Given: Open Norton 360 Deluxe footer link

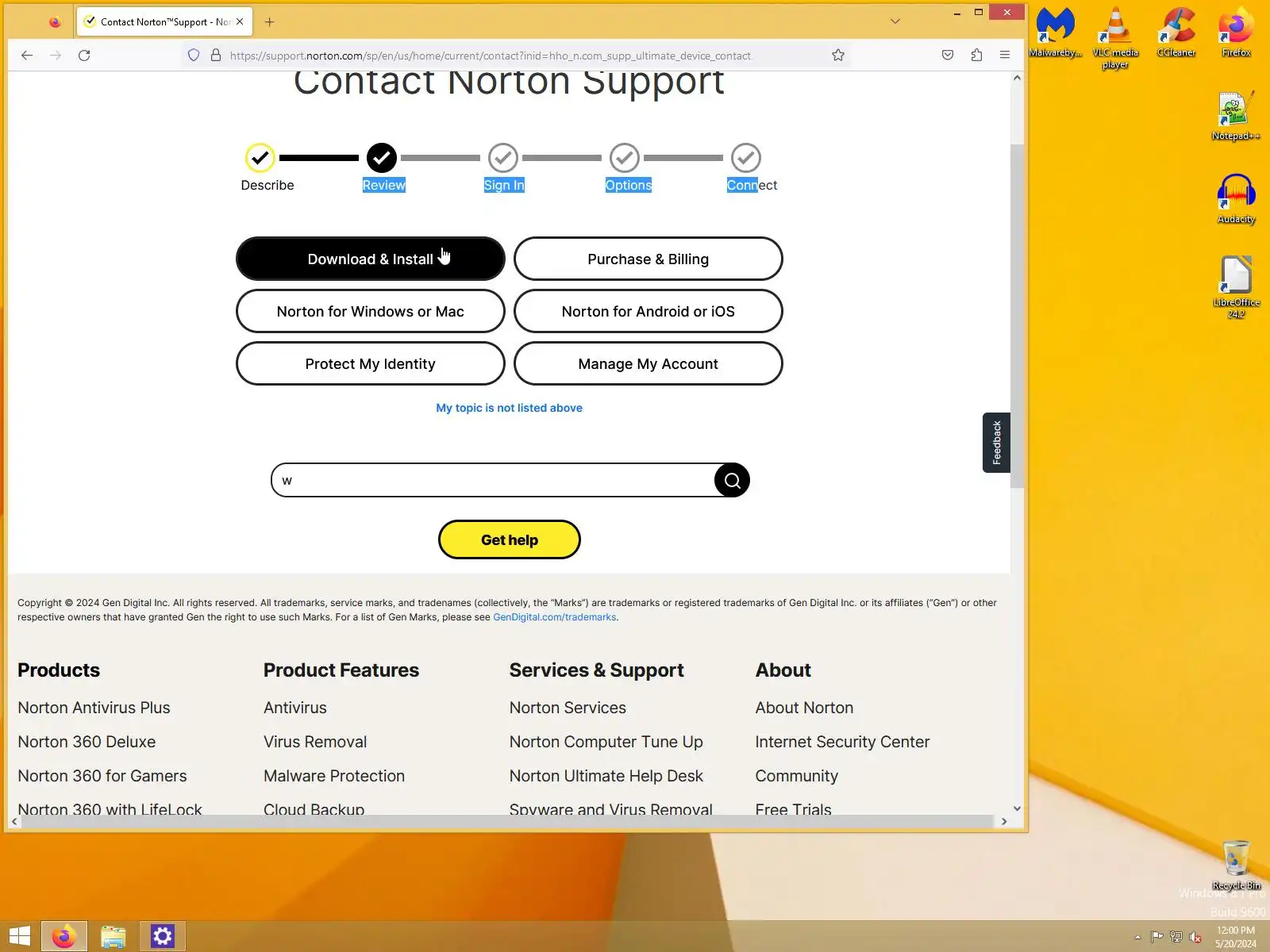Looking at the screenshot, I should click(87, 742).
